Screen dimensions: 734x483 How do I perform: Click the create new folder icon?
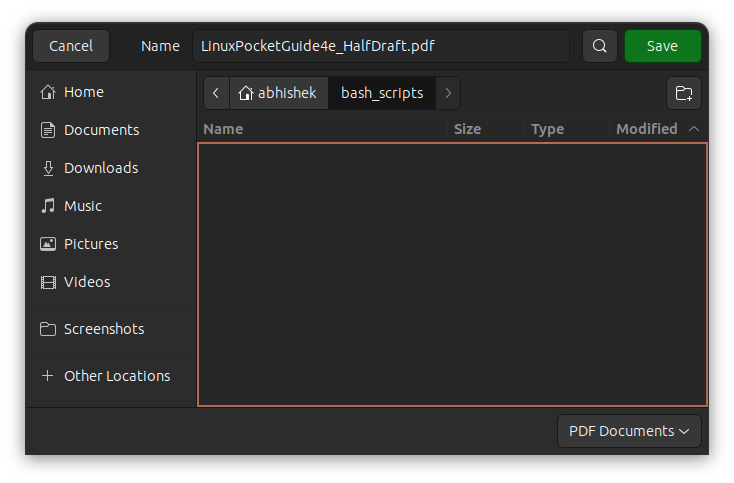pyautogui.click(x=684, y=93)
